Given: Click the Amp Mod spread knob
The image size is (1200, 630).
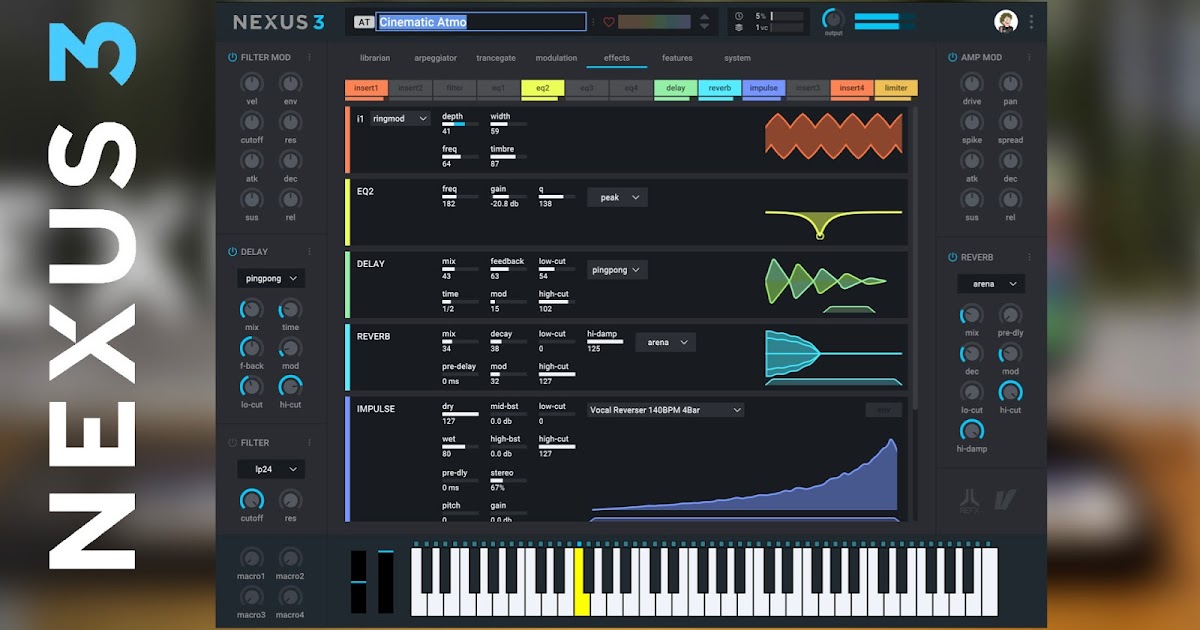Looking at the screenshot, I should click(1010, 122).
